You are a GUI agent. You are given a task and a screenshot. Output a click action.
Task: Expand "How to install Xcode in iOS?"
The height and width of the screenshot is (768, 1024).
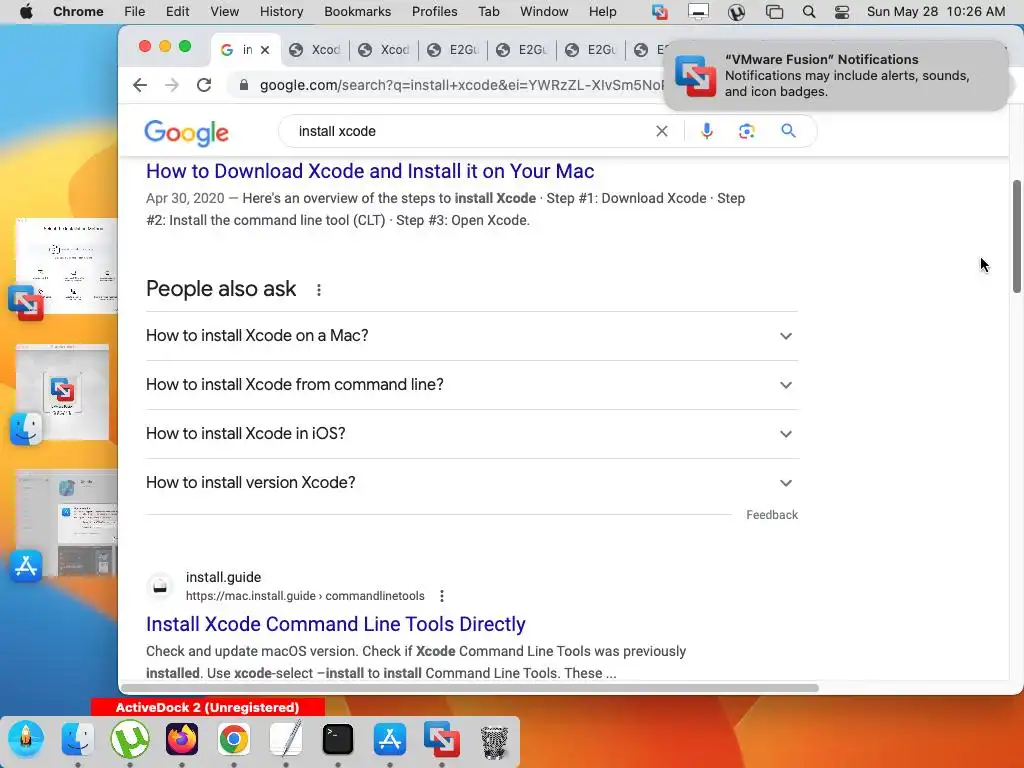472,434
